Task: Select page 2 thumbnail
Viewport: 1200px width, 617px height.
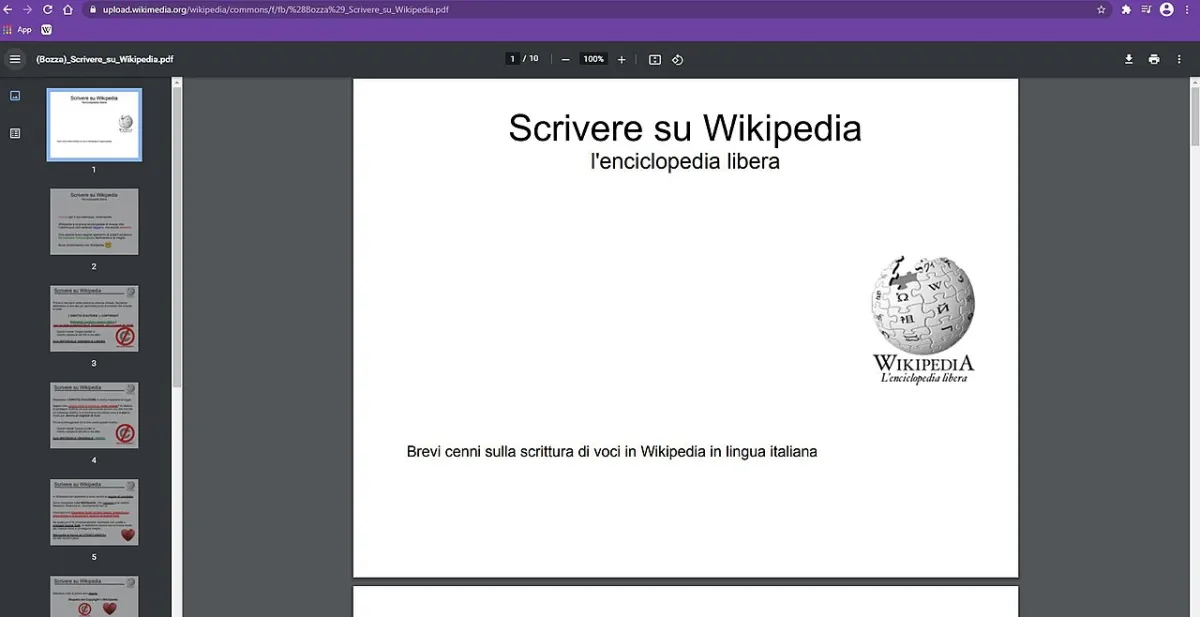Action: point(94,221)
